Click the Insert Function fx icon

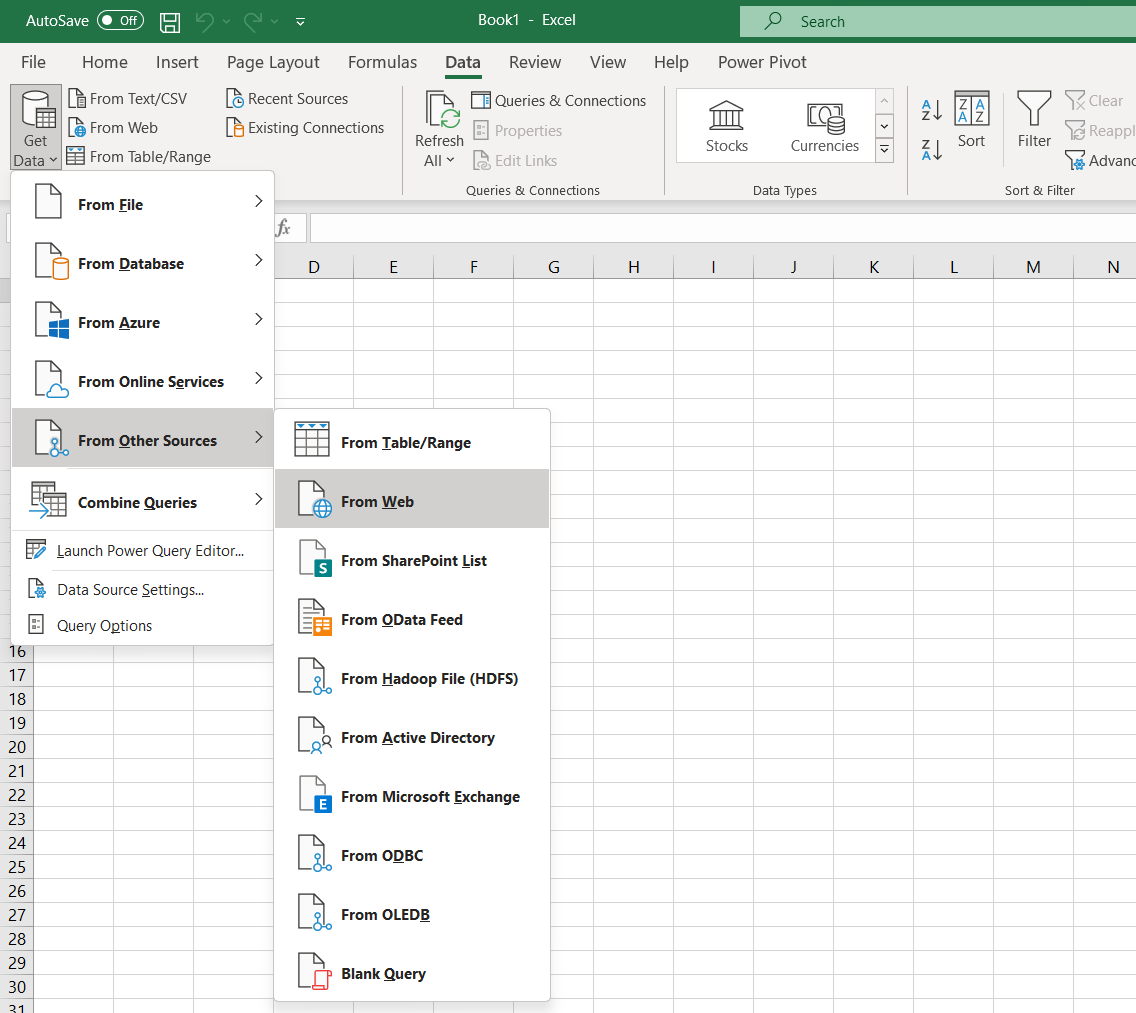click(x=283, y=228)
